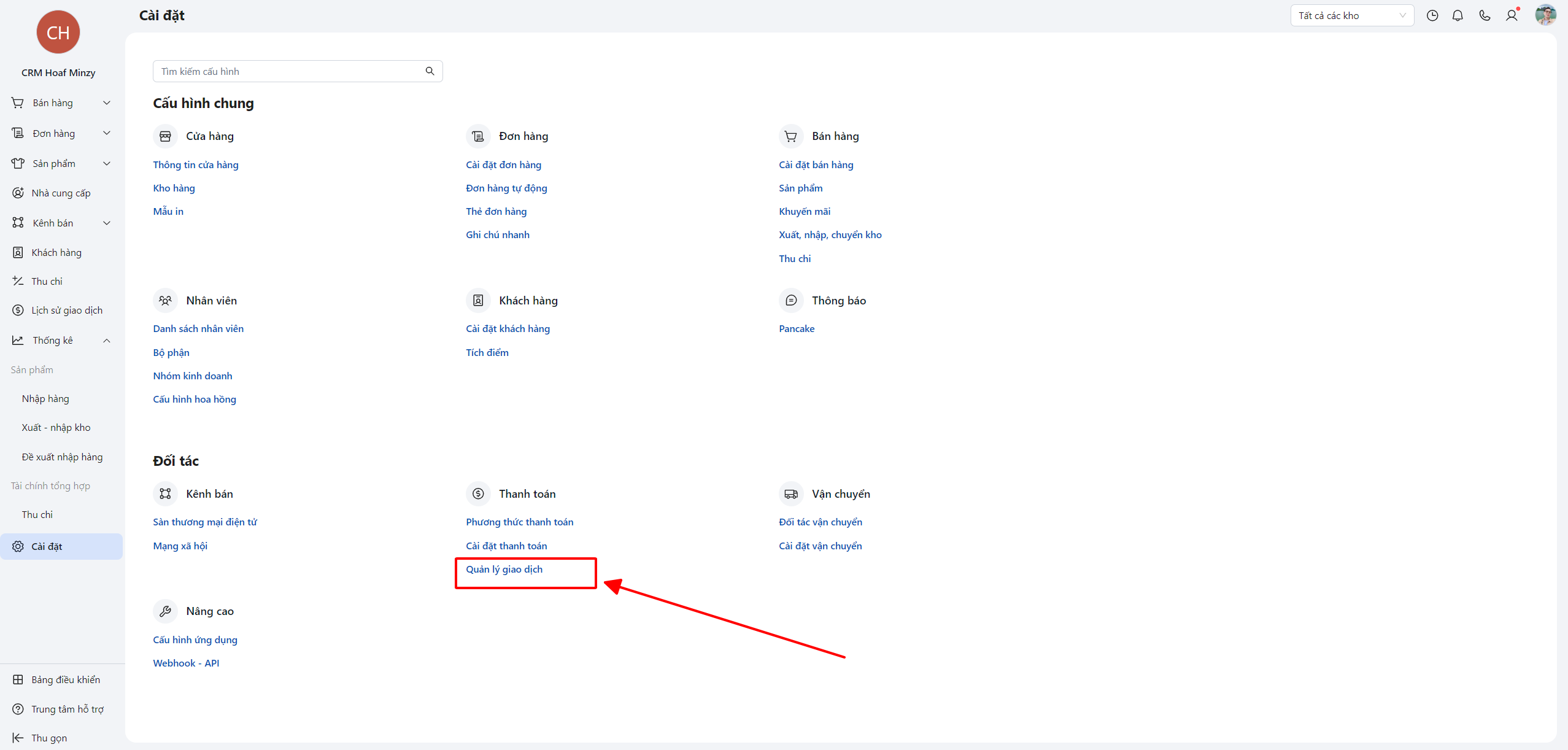Open the Tất cả các kho dropdown
1568x750 pixels.
(x=1352, y=16)
